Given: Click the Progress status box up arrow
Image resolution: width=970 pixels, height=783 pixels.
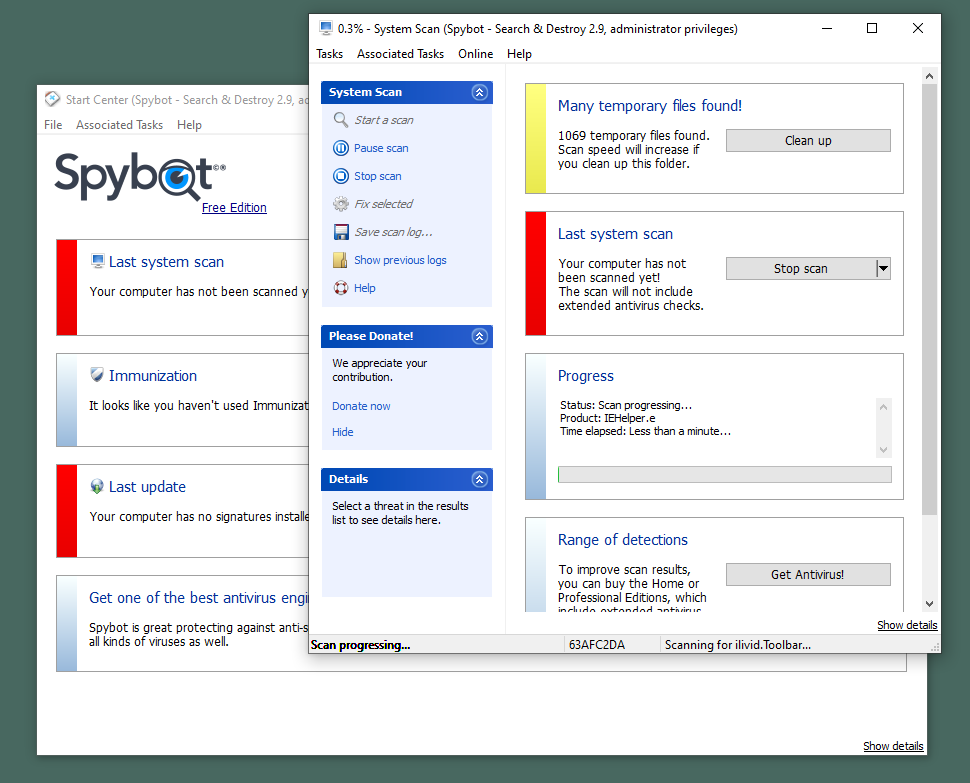Looking at the screenshot, I should coord(883,406).
